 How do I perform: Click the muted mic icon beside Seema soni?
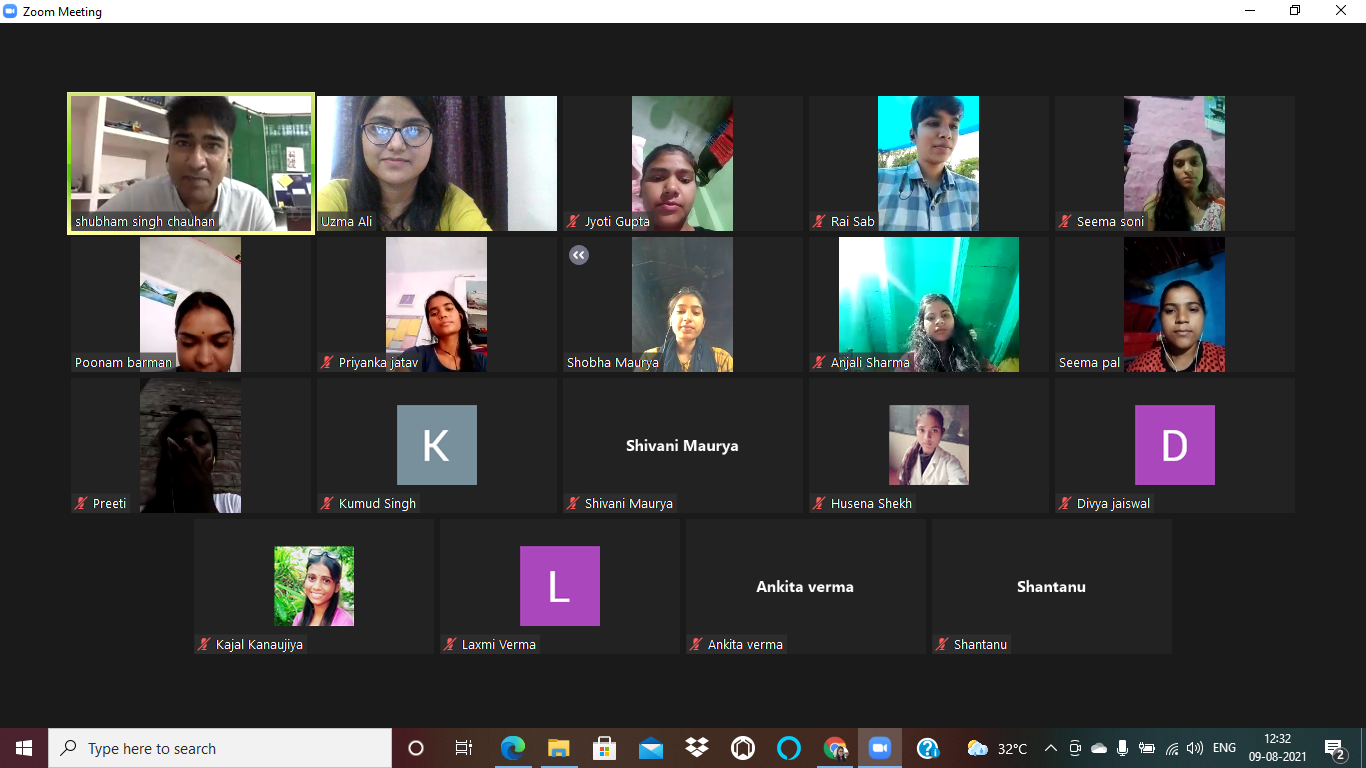(1066, 222)
